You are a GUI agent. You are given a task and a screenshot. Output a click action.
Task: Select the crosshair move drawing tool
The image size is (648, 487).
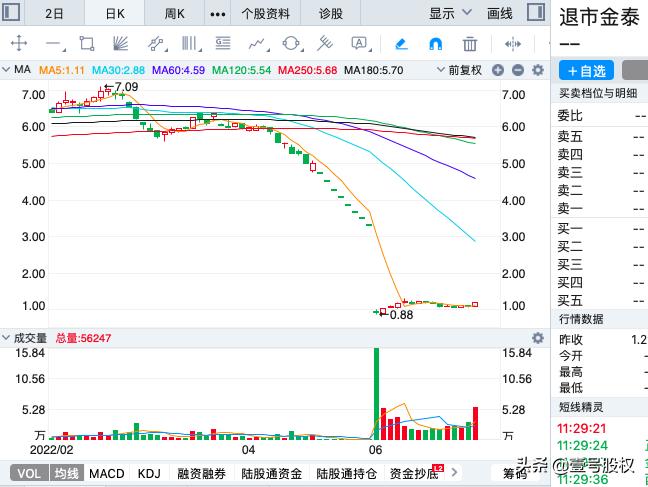point(19,43)
